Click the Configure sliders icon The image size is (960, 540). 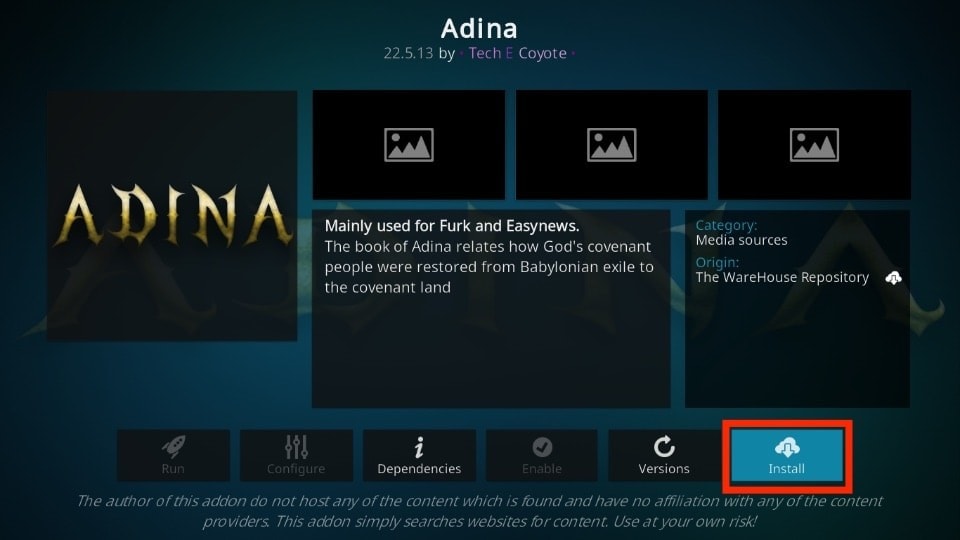click(296, 447)
